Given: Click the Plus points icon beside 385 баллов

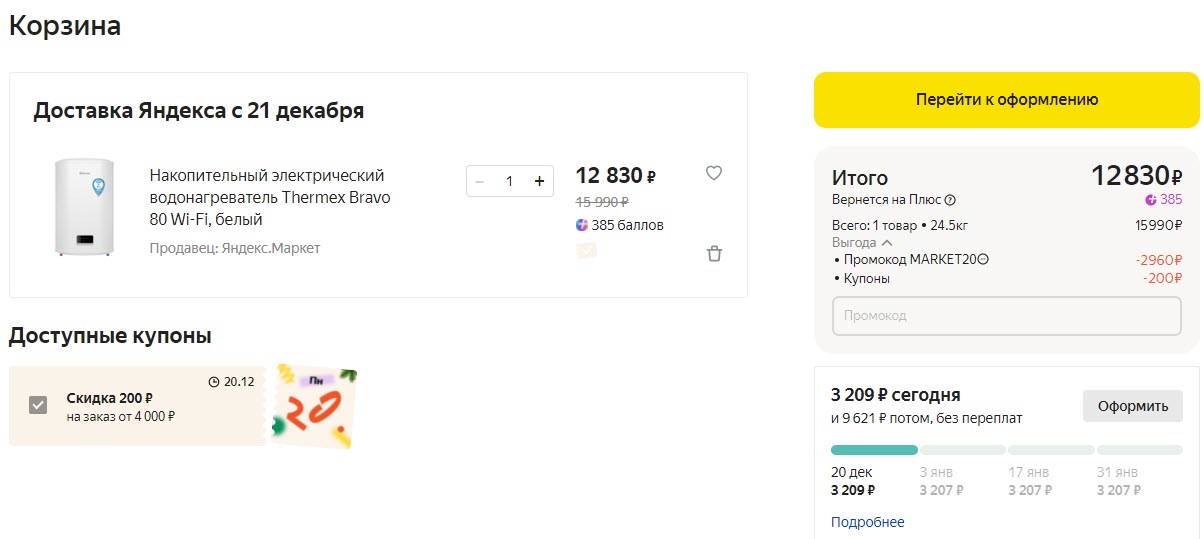Looking at the screenshot, I should 582,225.
